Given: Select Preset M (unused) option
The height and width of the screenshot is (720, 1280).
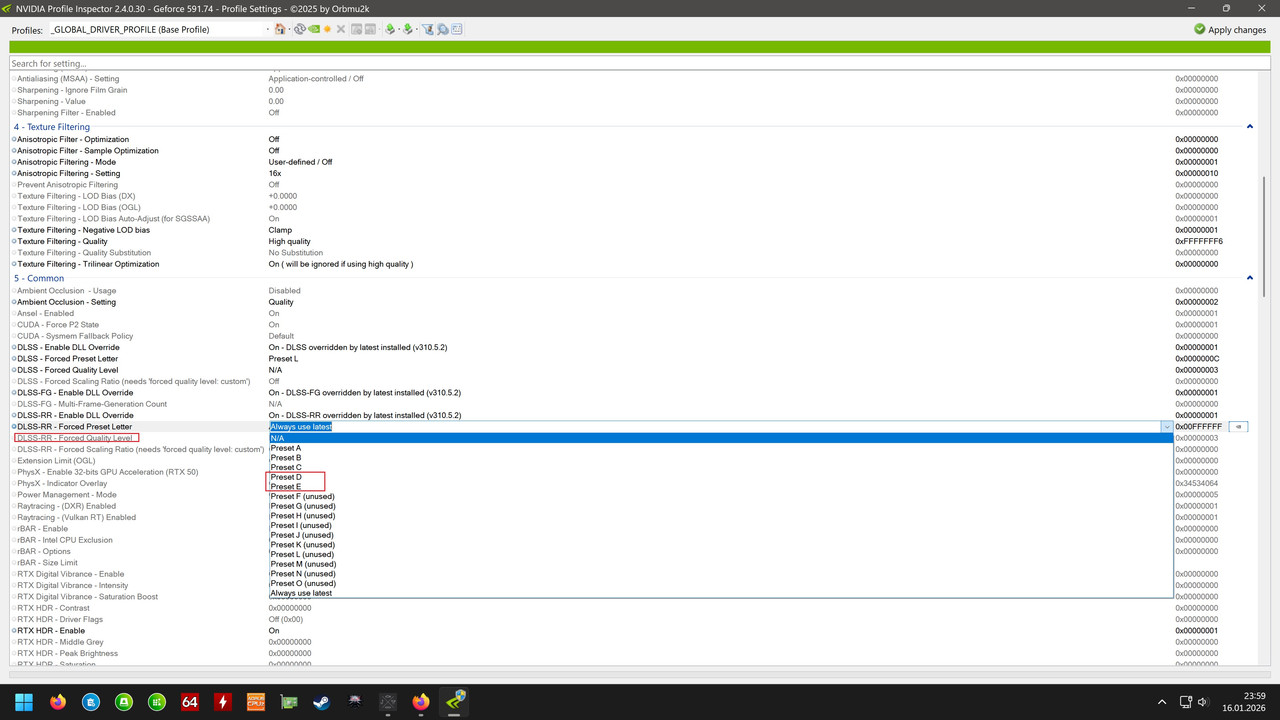Looking at the screenshot, I should 720,564.
